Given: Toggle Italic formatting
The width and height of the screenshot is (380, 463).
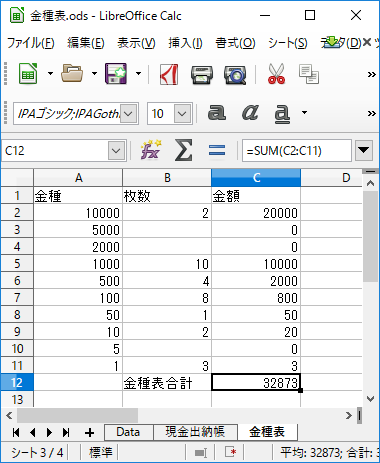Looking at the screenshot, I should pyautogui.click(x=250, y=113).
